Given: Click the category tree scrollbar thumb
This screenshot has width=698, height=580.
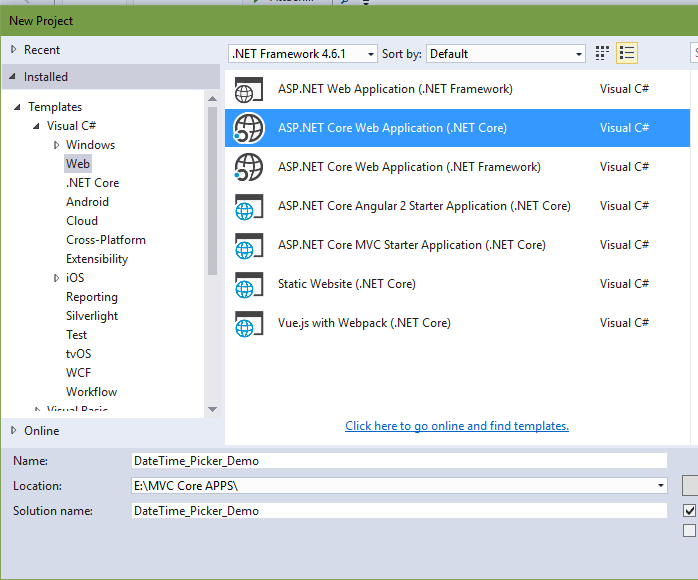Looking at the screenshot, I should tap(212, 191).
